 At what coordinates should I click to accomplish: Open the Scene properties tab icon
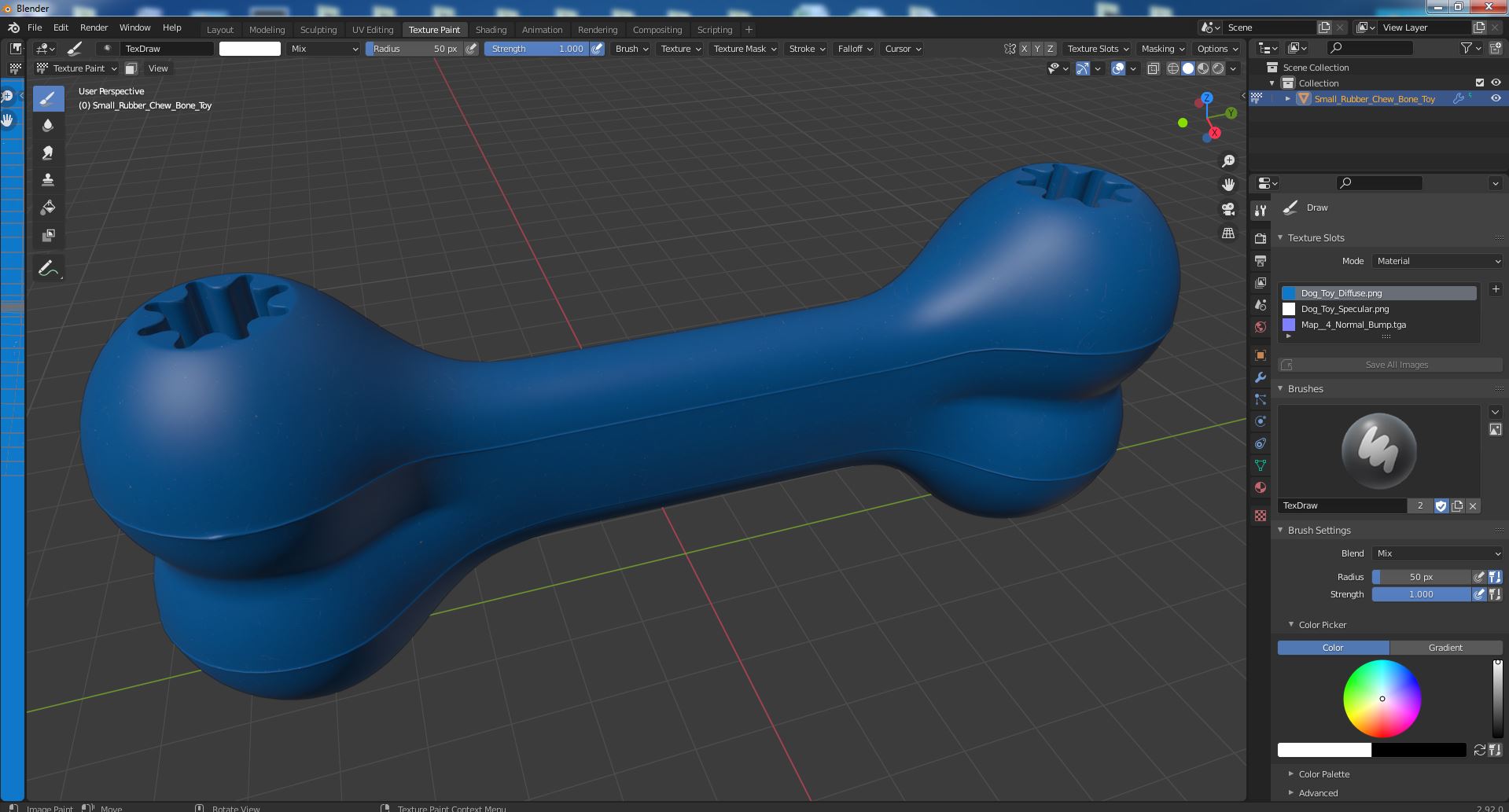(x=1261, y=304)
